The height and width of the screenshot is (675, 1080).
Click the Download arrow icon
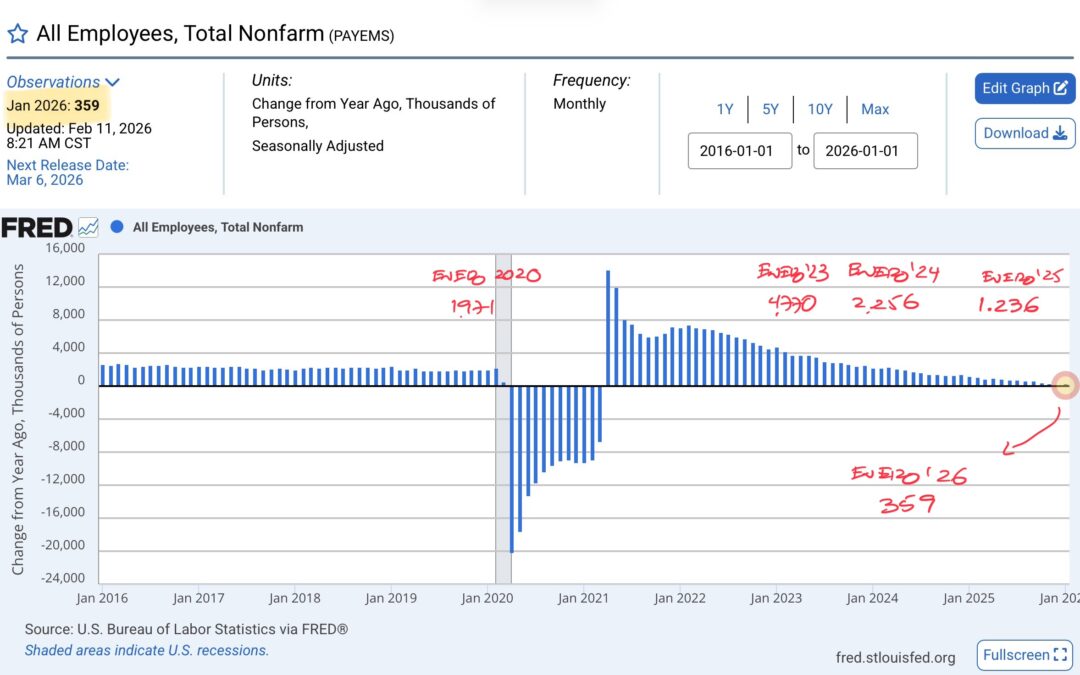click(x=1059, y=133)
